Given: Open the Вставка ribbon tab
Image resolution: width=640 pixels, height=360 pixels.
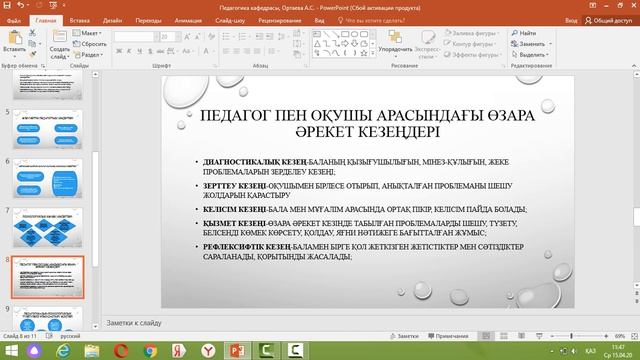Looking at the screenshot, I should [x=79, y=20].
